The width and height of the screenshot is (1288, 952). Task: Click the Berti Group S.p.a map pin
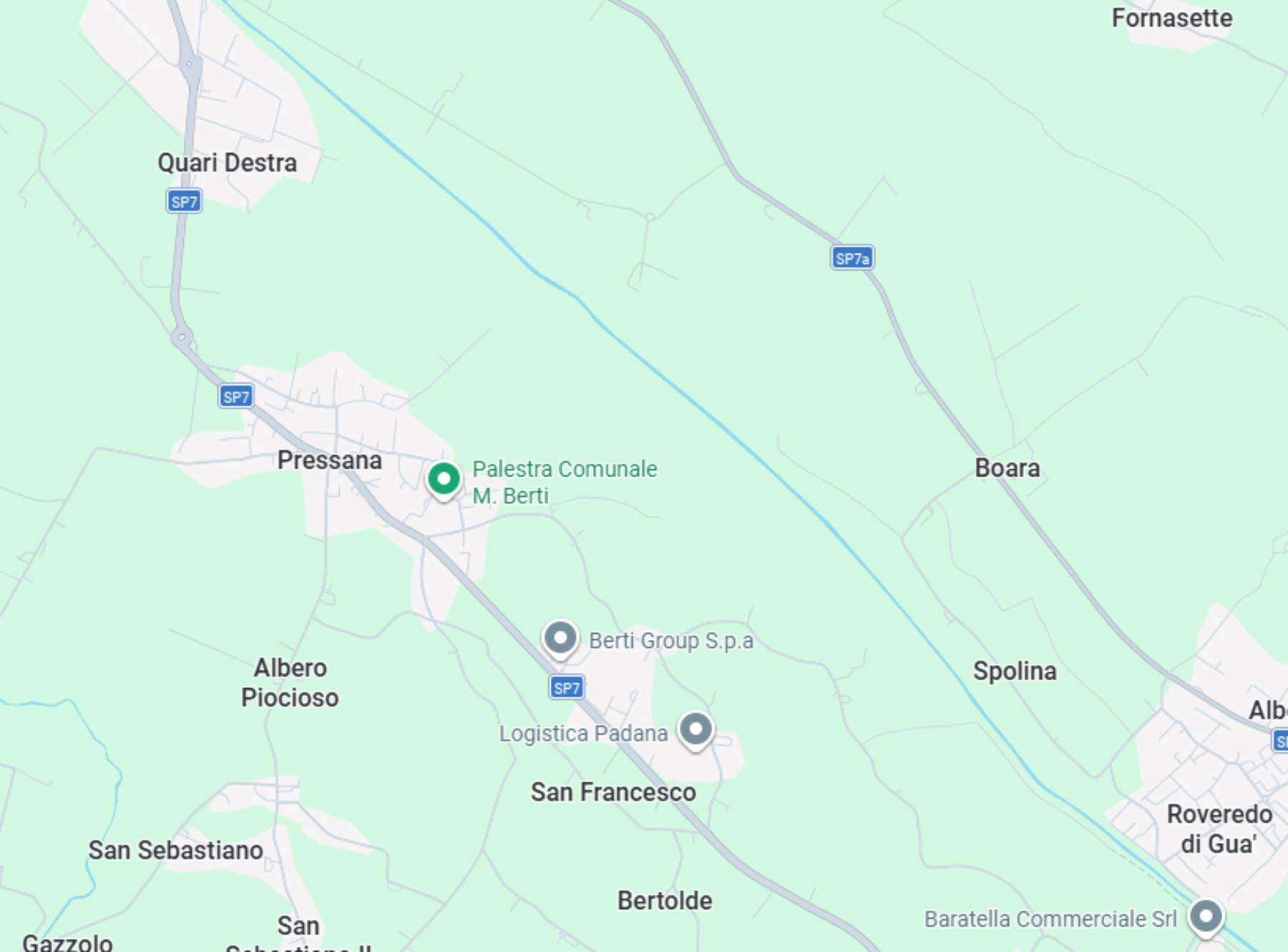tap(560, 639)
